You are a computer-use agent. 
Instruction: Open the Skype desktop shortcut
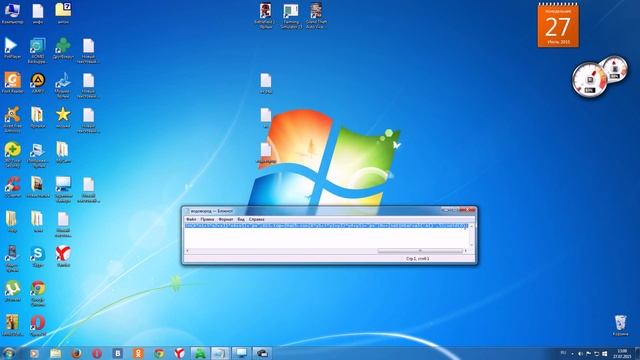tap(38, 257)
